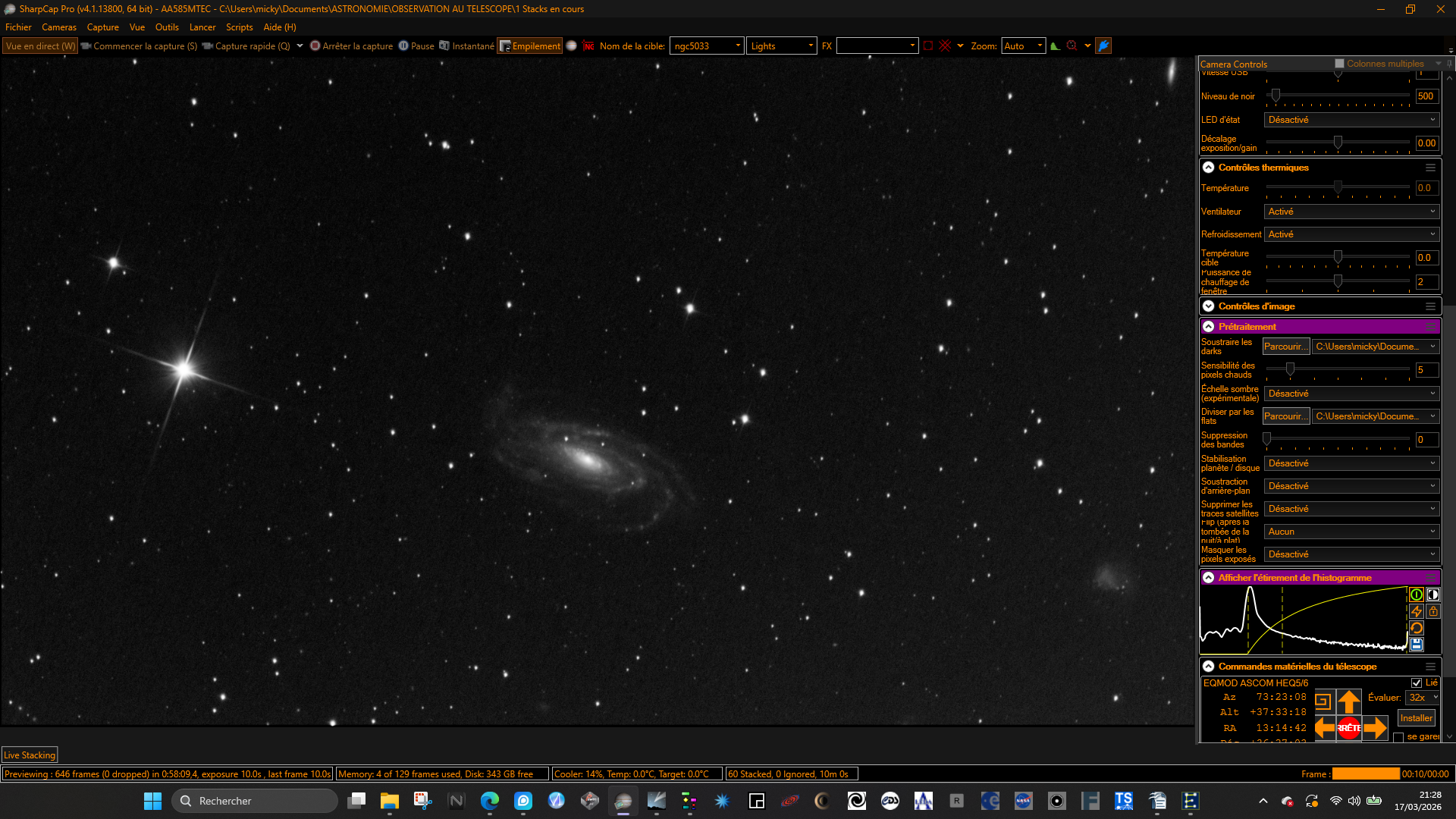
Task: Click the auto-stretch lightning bolt icon
Action: [x=1416, y=611]
